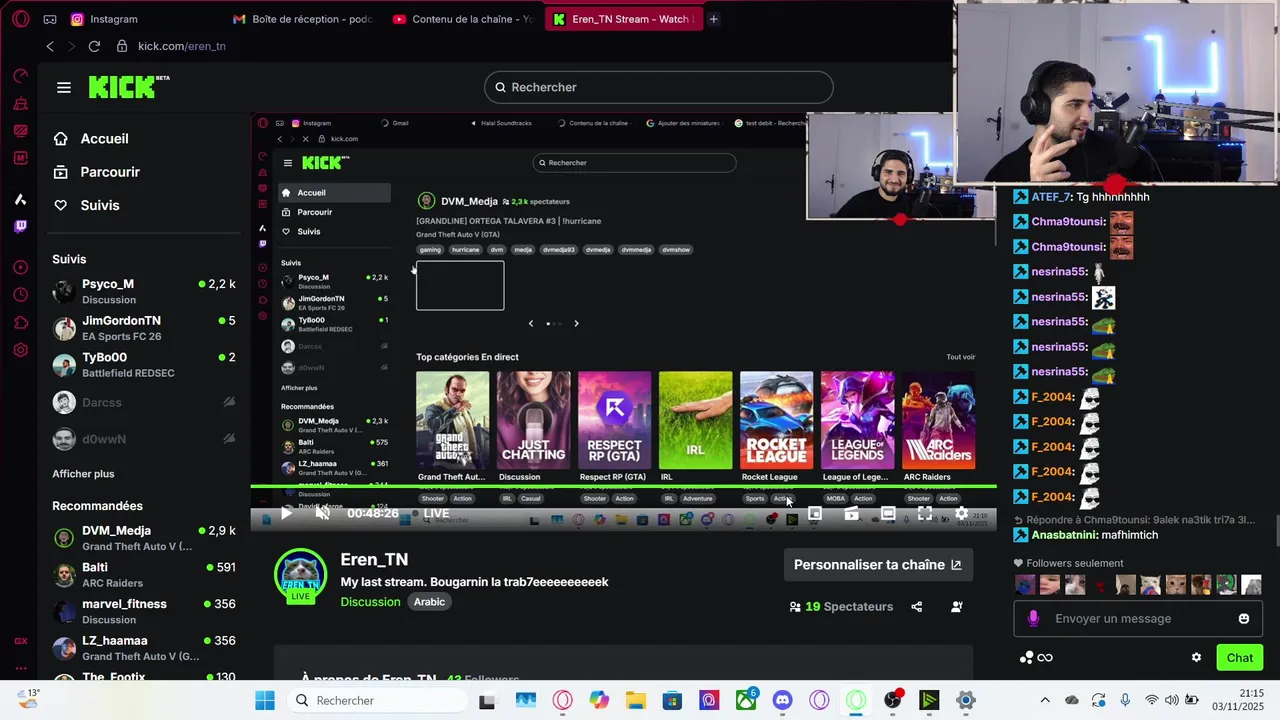Click the address bar lock icon
The image size is (1280, 720).
(x=122, y=46)
